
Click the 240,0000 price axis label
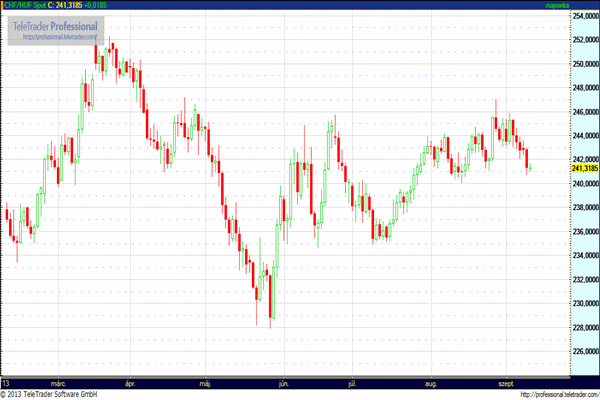(x=585, y=184)
